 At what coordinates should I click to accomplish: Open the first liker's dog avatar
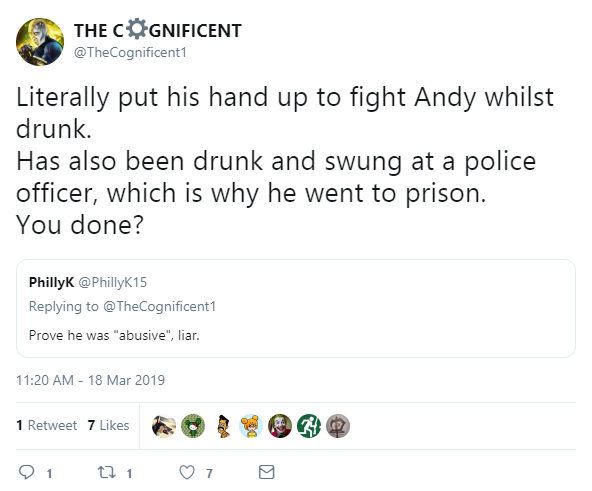(x=164, y=426)
